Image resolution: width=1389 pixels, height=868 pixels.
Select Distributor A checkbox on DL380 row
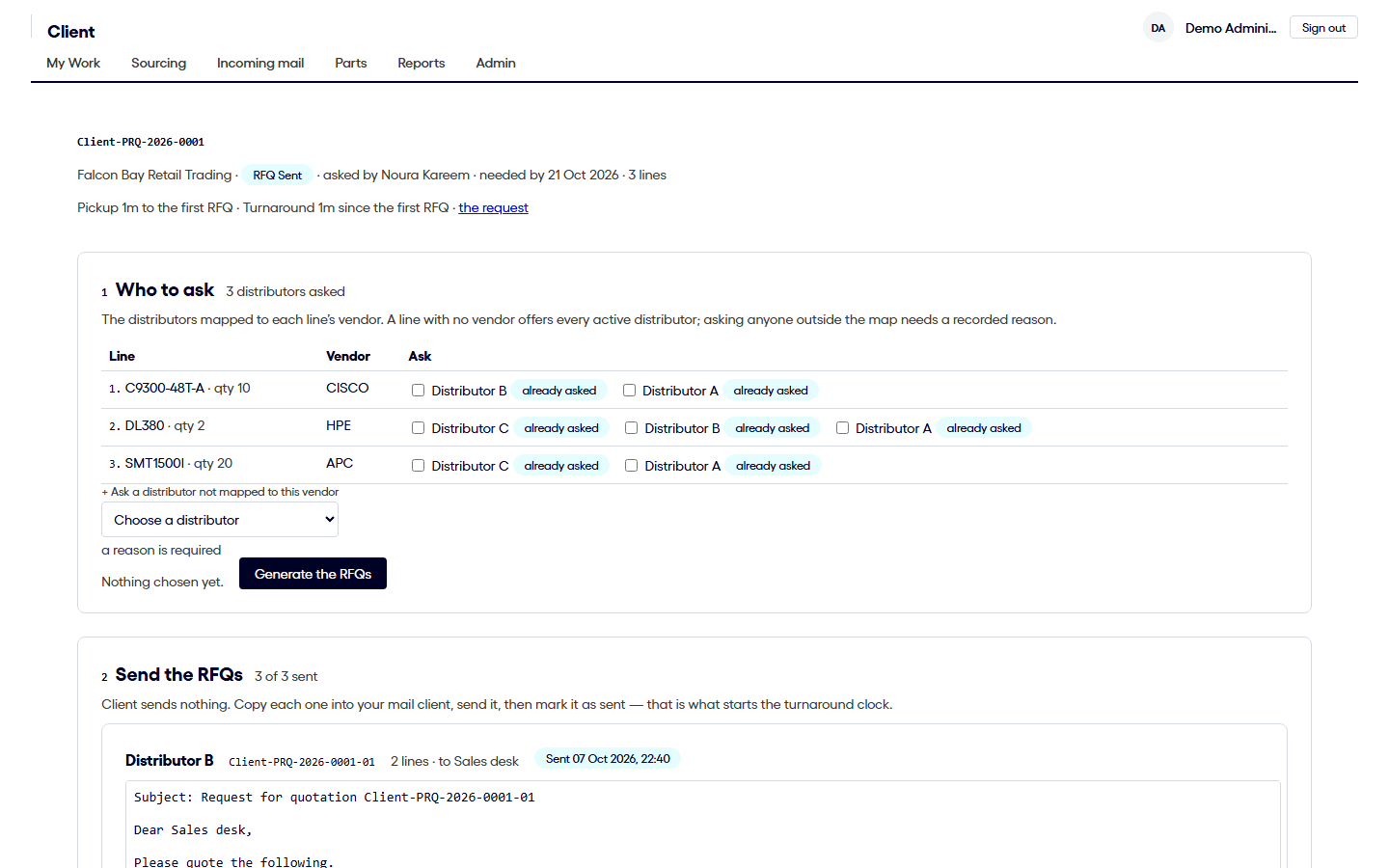click(842, 428)
